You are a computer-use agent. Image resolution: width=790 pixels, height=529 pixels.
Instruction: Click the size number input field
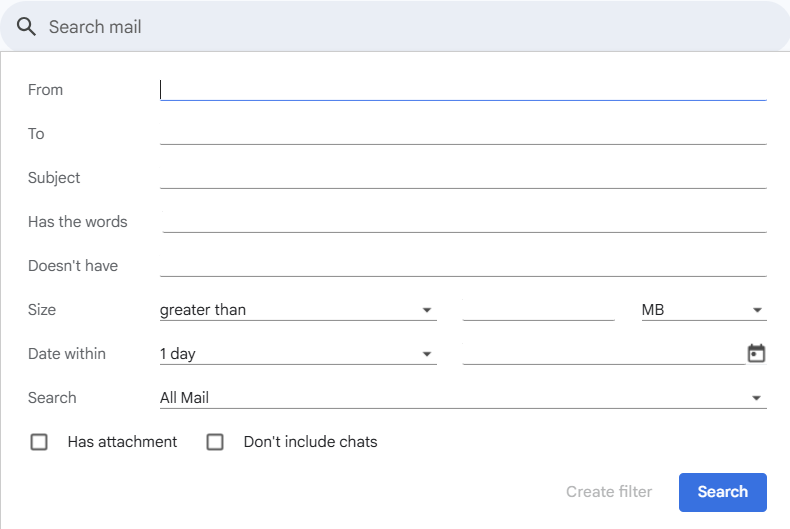[x=539, y=310]
